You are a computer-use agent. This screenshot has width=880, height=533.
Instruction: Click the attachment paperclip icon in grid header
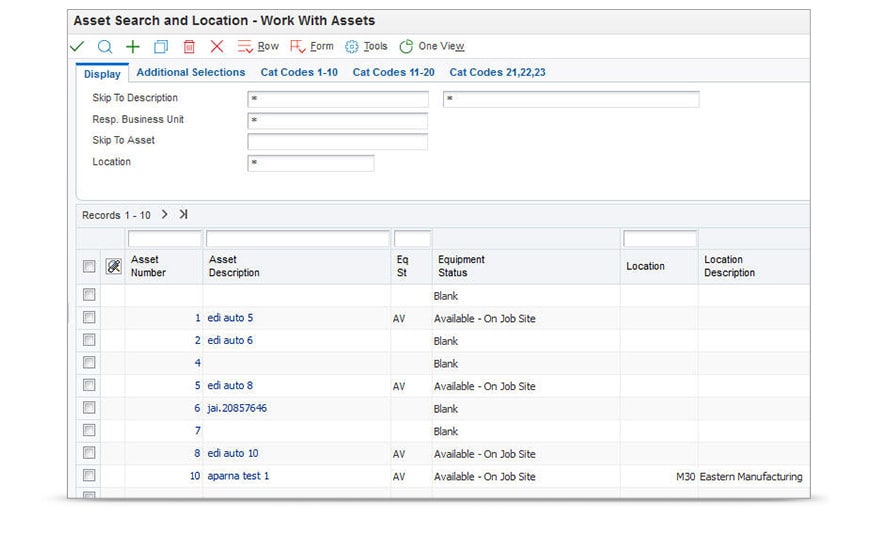tap(114, 266)
